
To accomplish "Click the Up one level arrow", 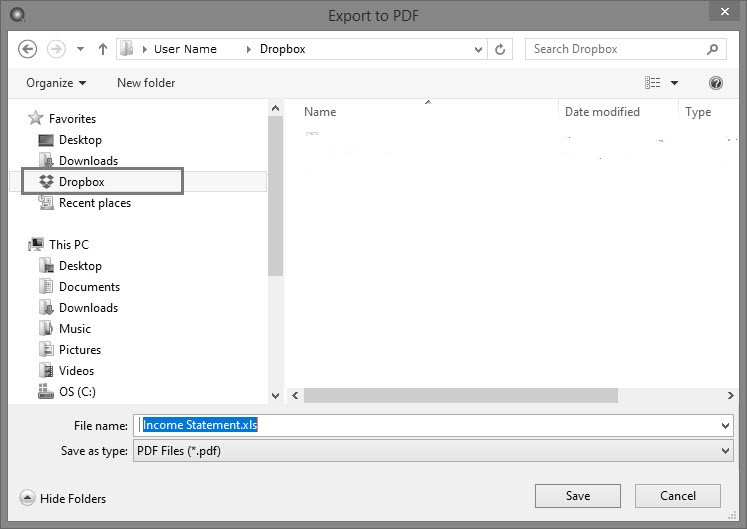I will click(103, 49).
